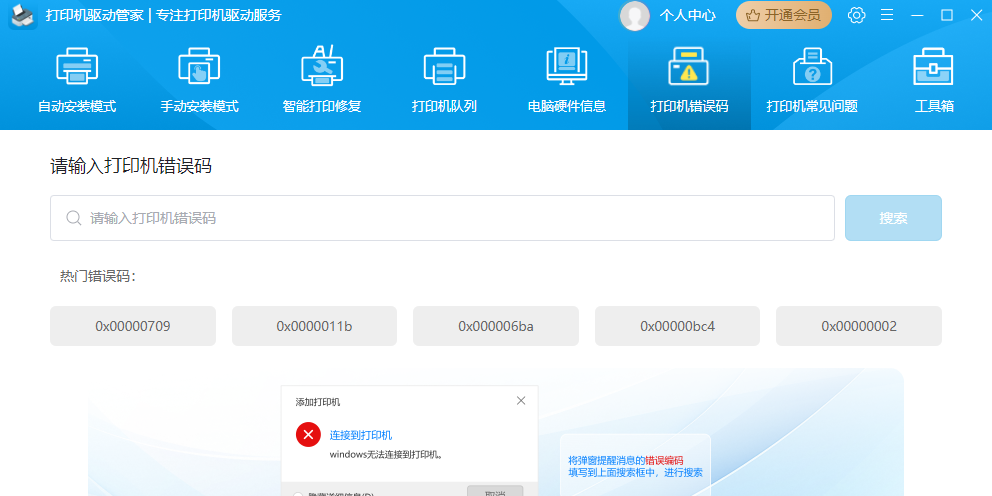
Task: Open 打印机常见问题 help icon
Action: pos(812,68)
